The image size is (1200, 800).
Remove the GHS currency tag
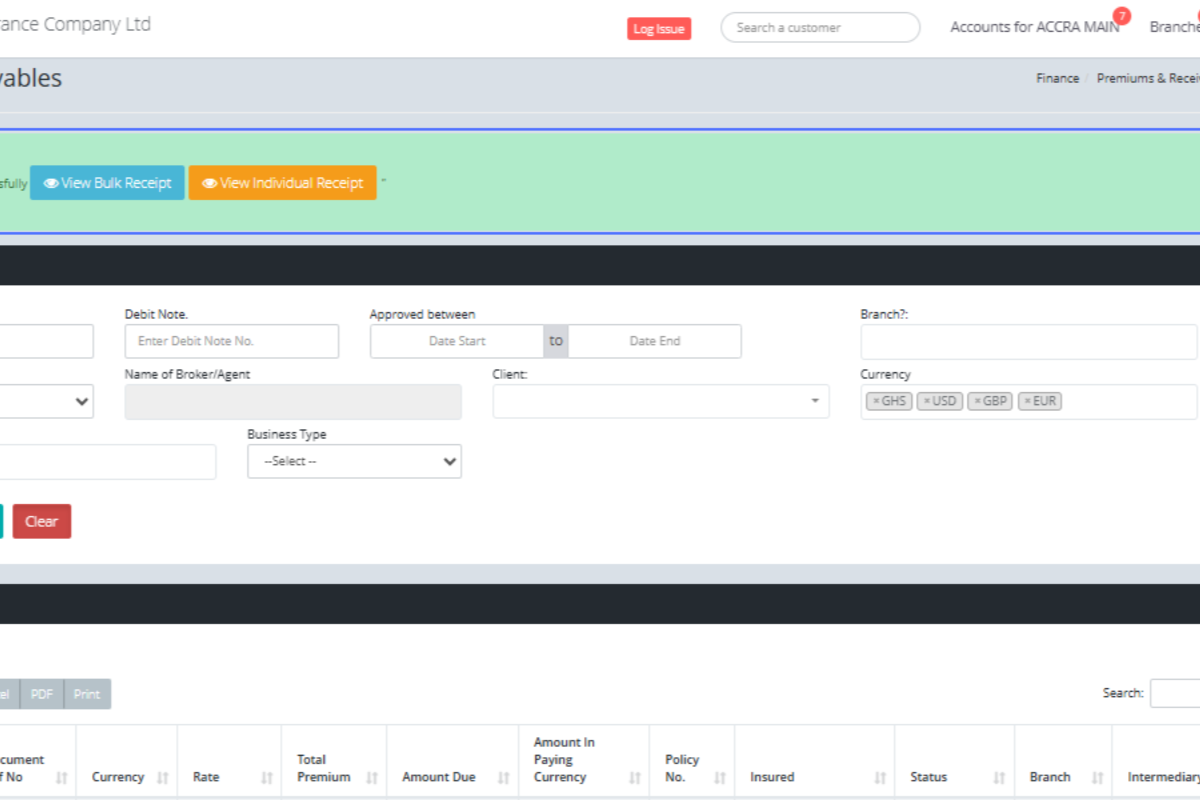[876, 401]
